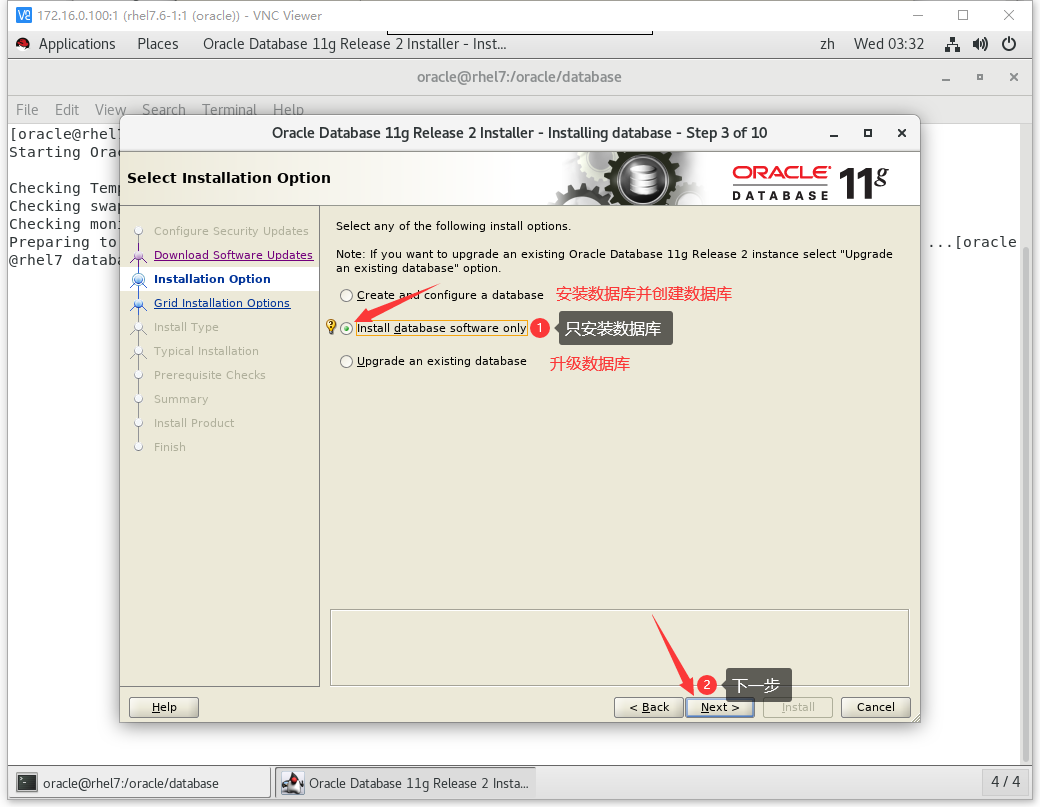Open the terminal Edit menu
This screenshot has height=807, width=1040.
tap(67, 109)
